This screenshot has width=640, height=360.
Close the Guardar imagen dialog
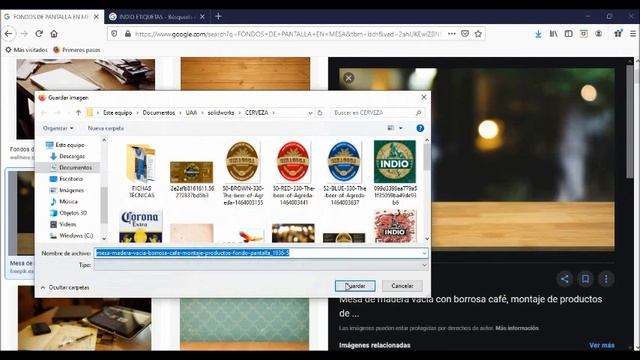424,98
